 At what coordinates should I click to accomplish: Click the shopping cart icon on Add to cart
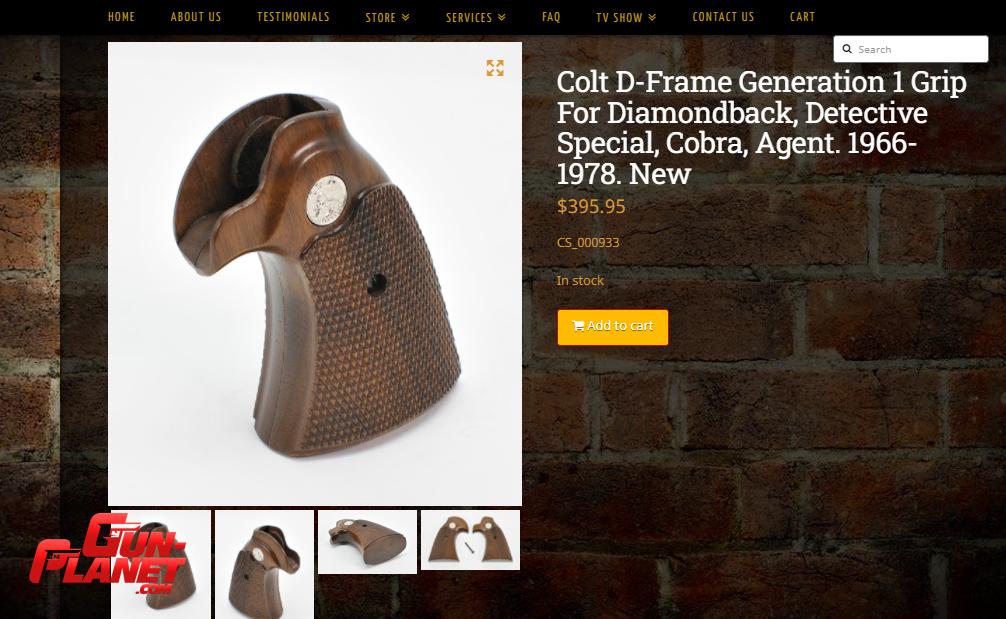coord(578,326)
